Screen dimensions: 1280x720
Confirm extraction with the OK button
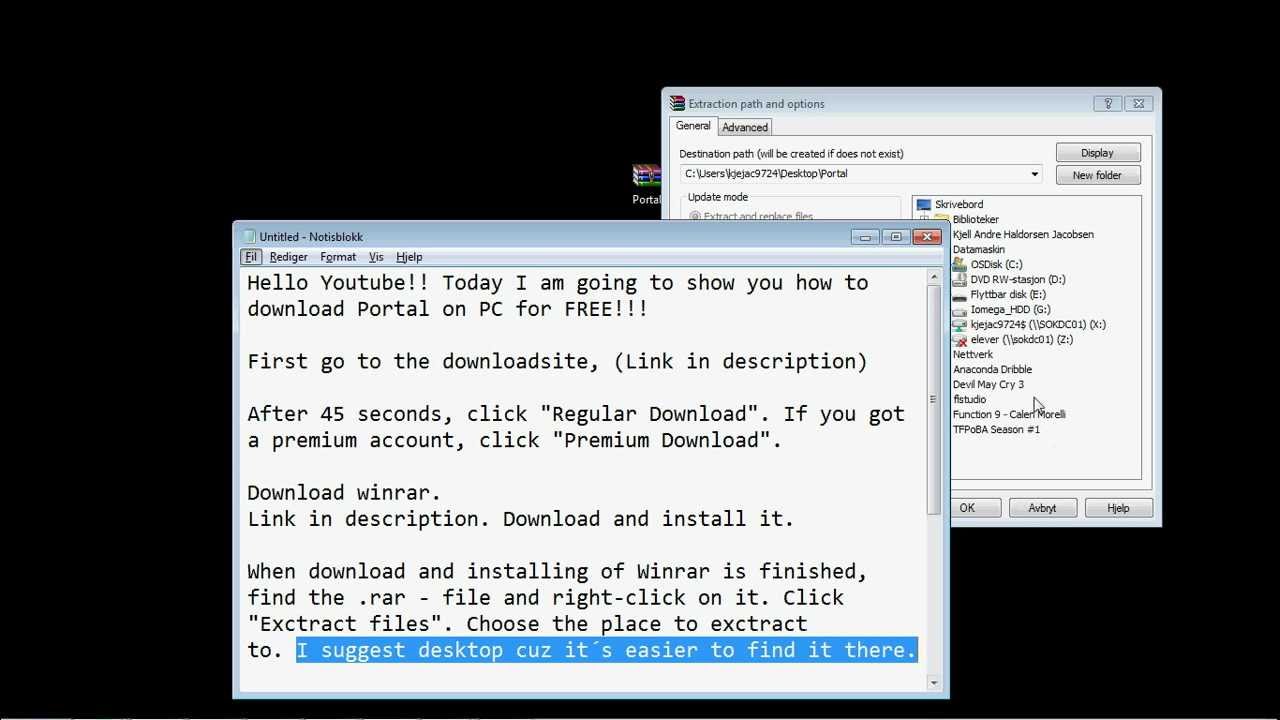click(x=967, y=508)
